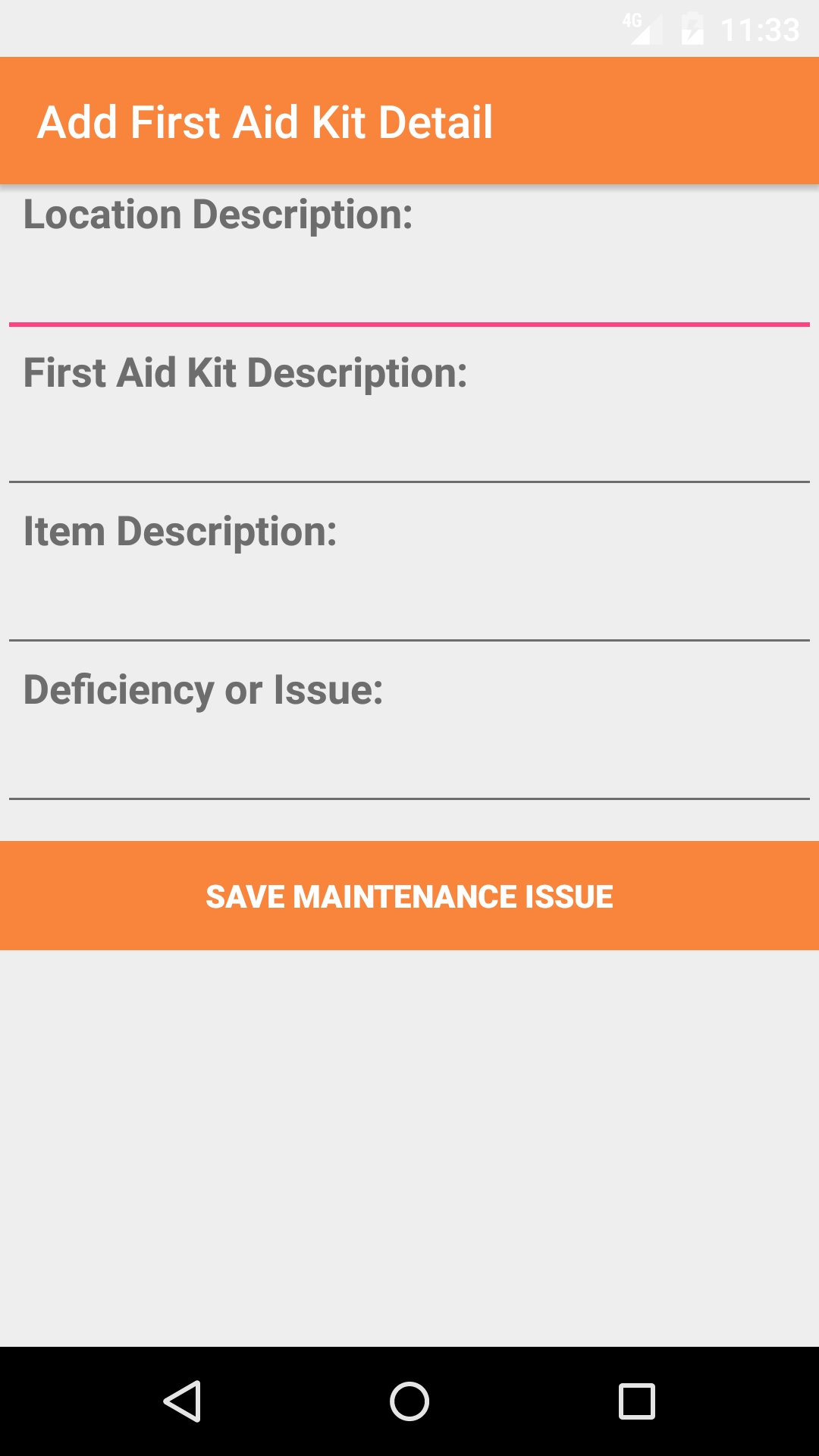Open Recents with the square icon
This screenshot has width=819, height=1456.
click(636, 1401)
